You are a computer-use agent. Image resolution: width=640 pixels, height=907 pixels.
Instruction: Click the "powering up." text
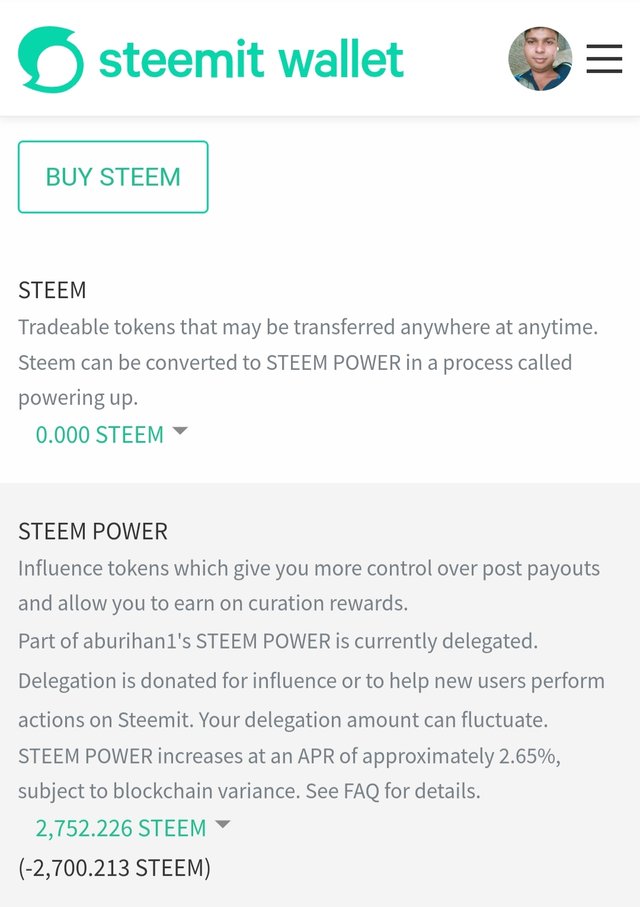[x=78, y=397]
